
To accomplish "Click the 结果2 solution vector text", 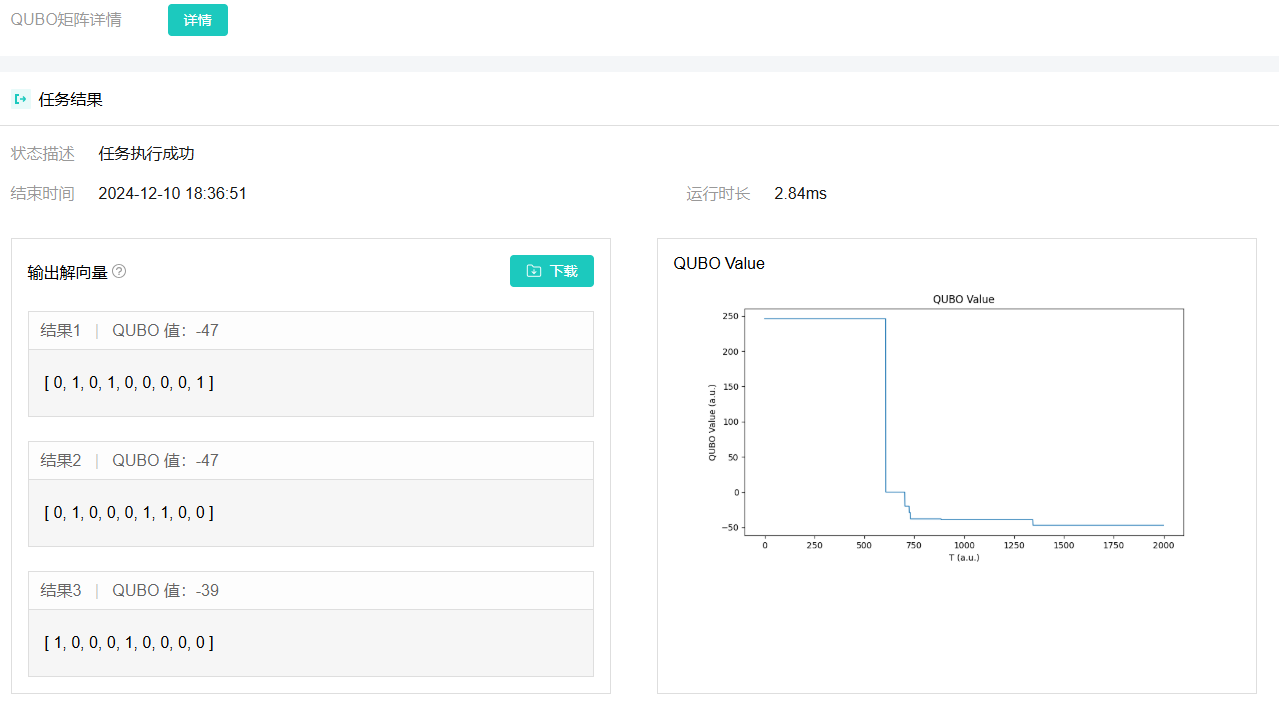I will coord(129,513).
